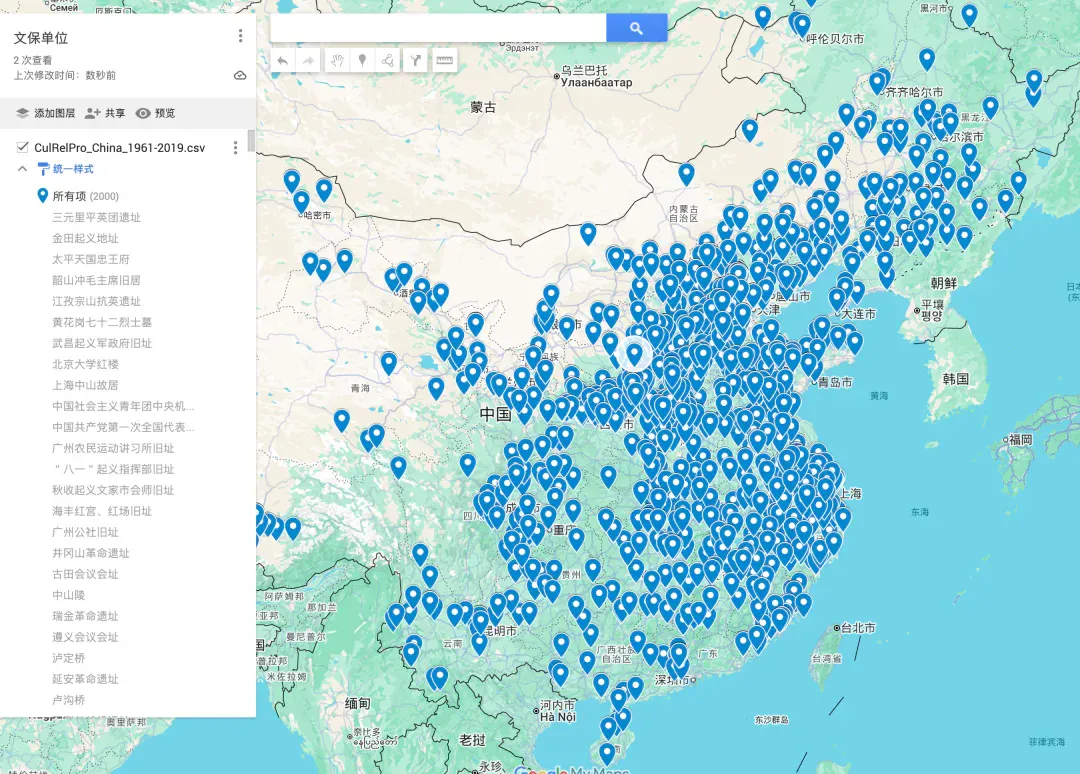Screen dimensions: 1080x774
Task: Select 北京大学红楼 in the list
Action: pos(85,364)
